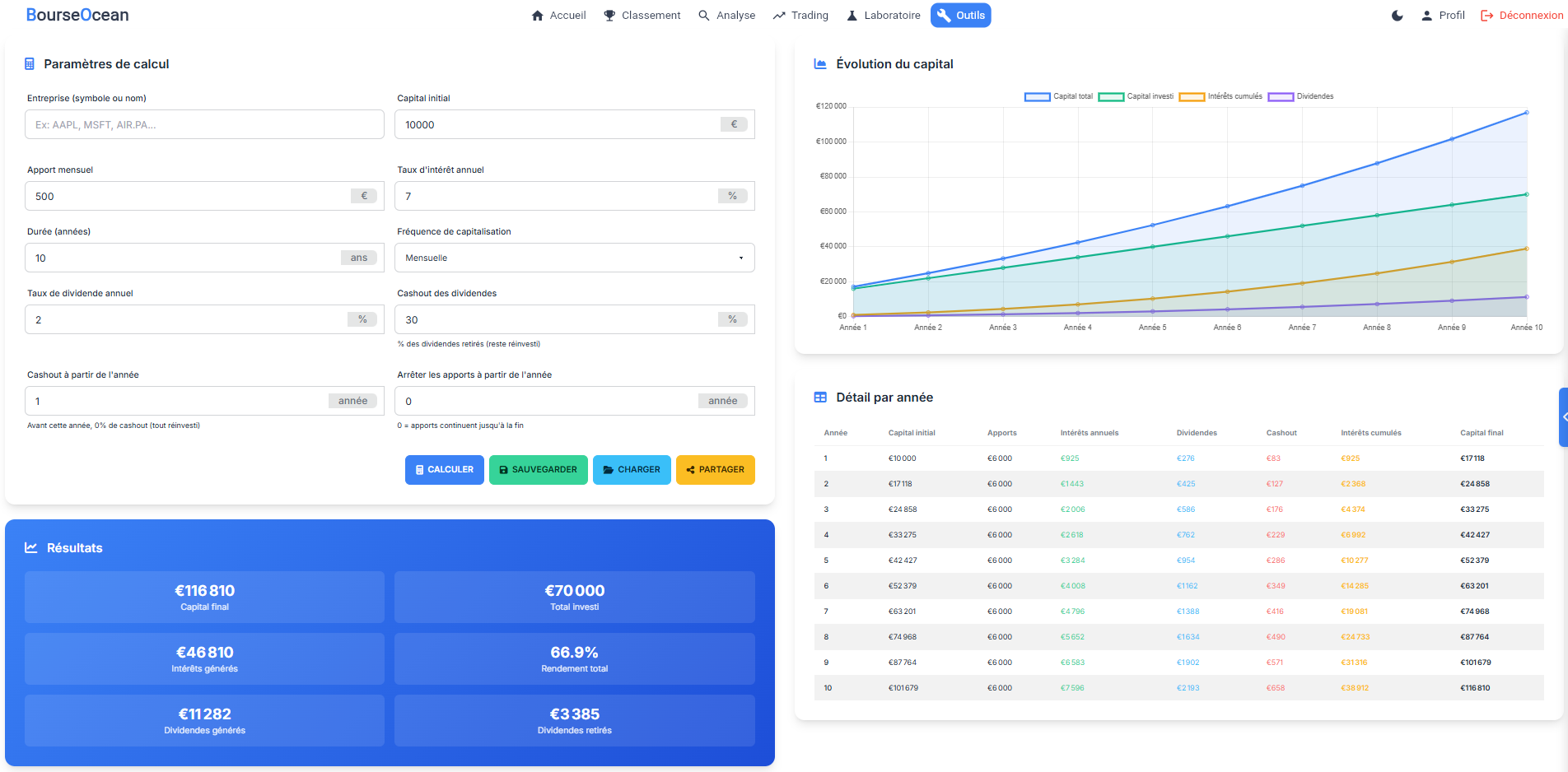Image resolution: width=1568 pixels, height=772 pixels.
Task: Click the CALCULER button
Action: tap(445, 470)
